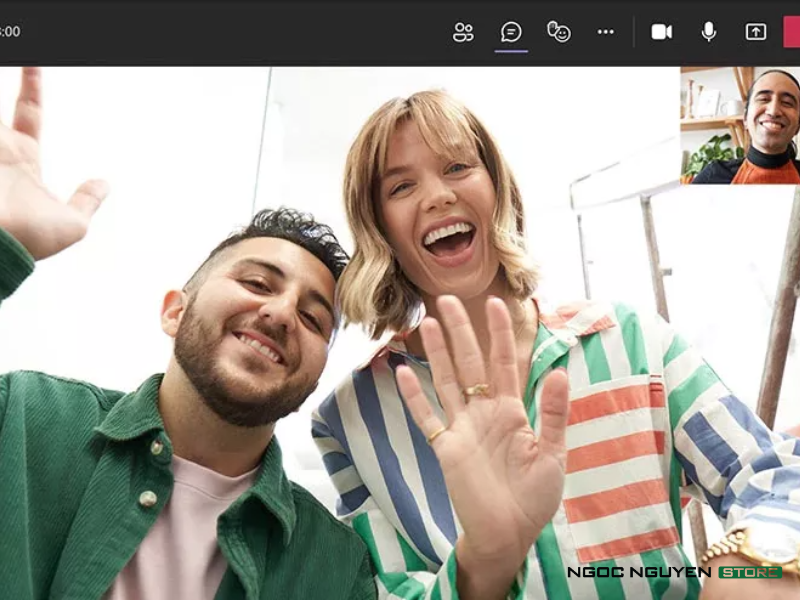800x600 pixels.
Task: Click the vertical divider beside camera icon
Action: [x=634, y=32]
